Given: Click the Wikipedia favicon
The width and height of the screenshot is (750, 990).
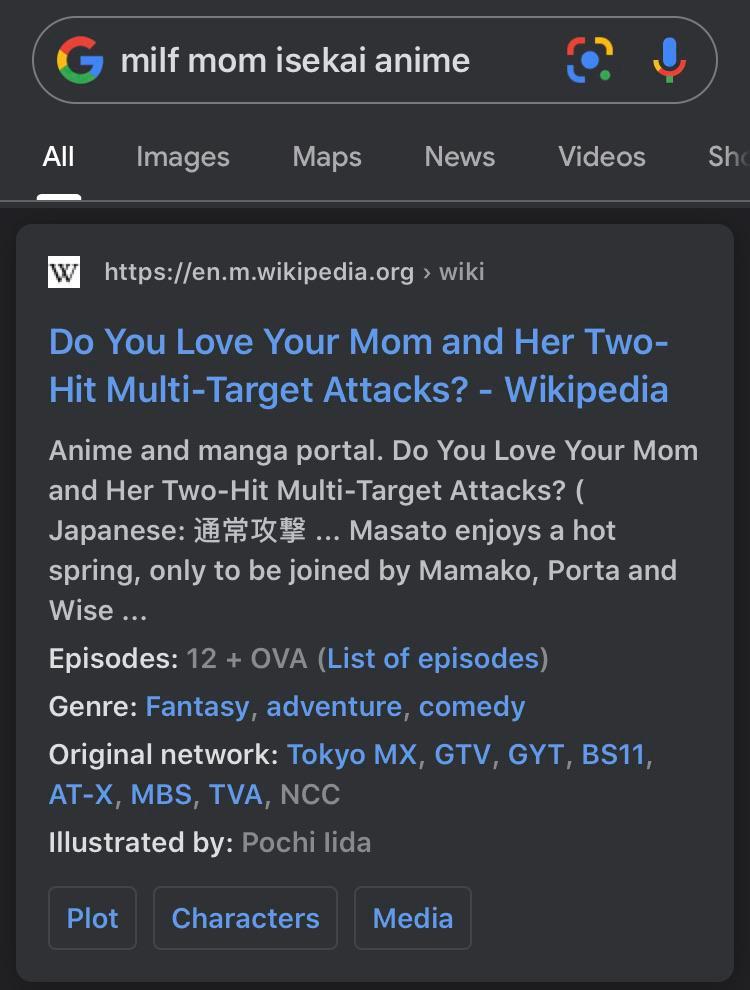Looking at the screenshot, I should [x=63, y=271].
